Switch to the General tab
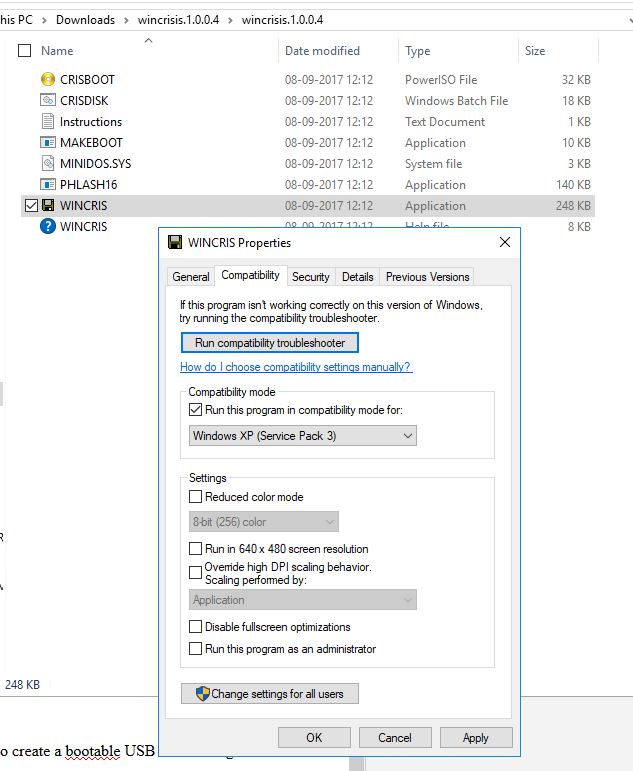 coord(191,277)
